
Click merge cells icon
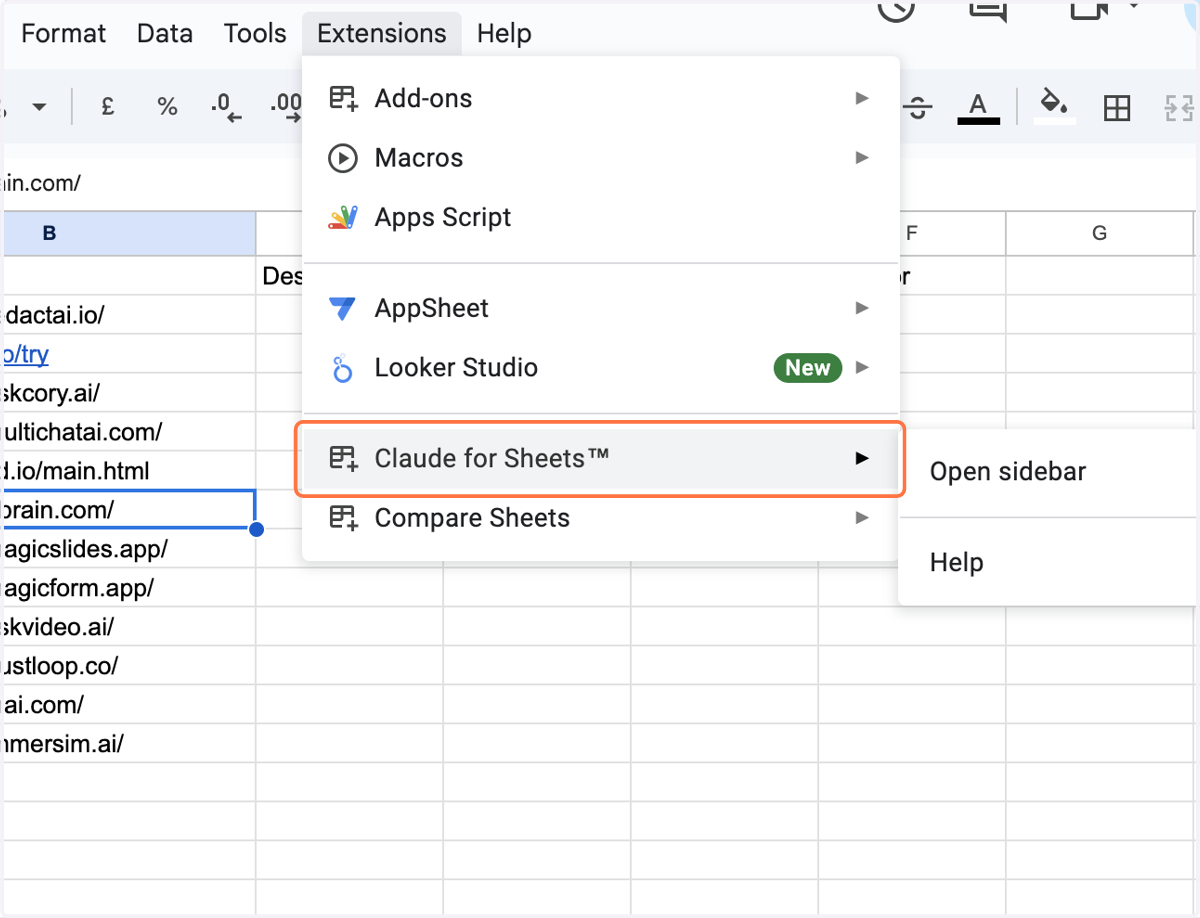[x=1180, y=107]
